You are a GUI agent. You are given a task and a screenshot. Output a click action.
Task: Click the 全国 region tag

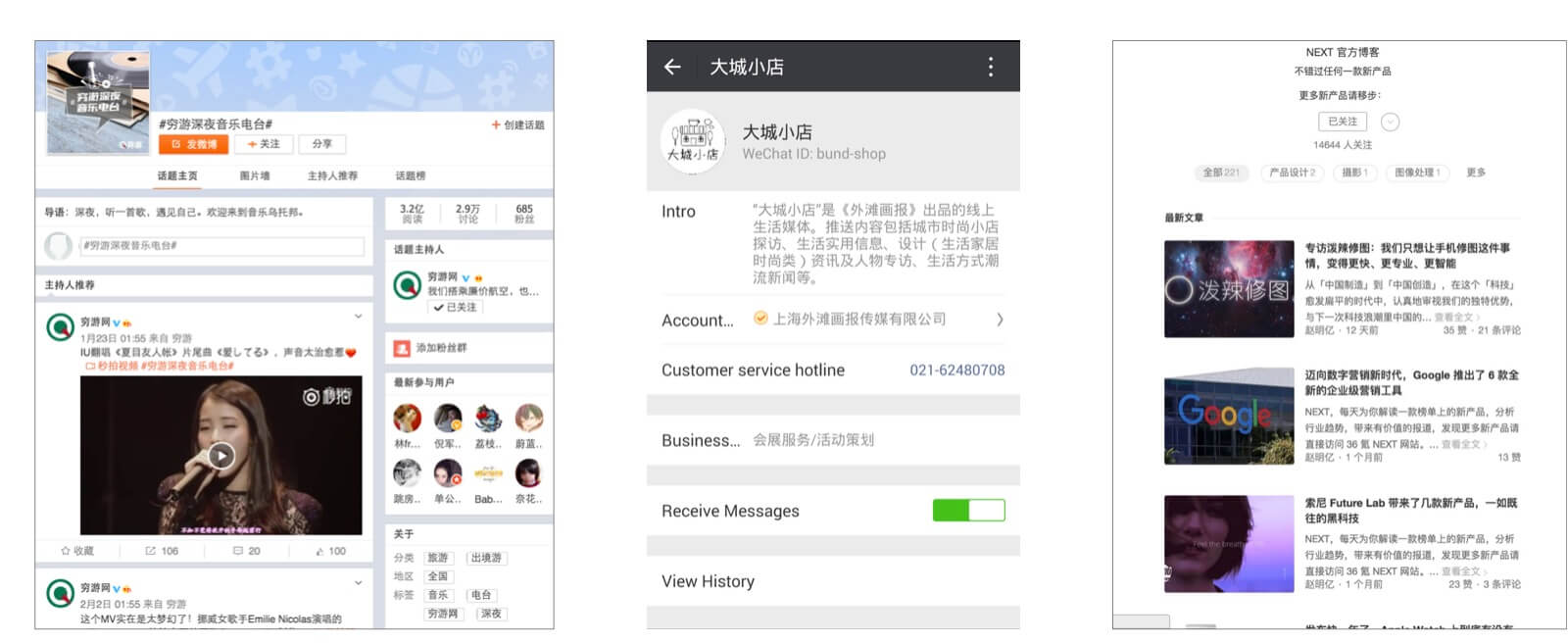click(x=438, y=576)
